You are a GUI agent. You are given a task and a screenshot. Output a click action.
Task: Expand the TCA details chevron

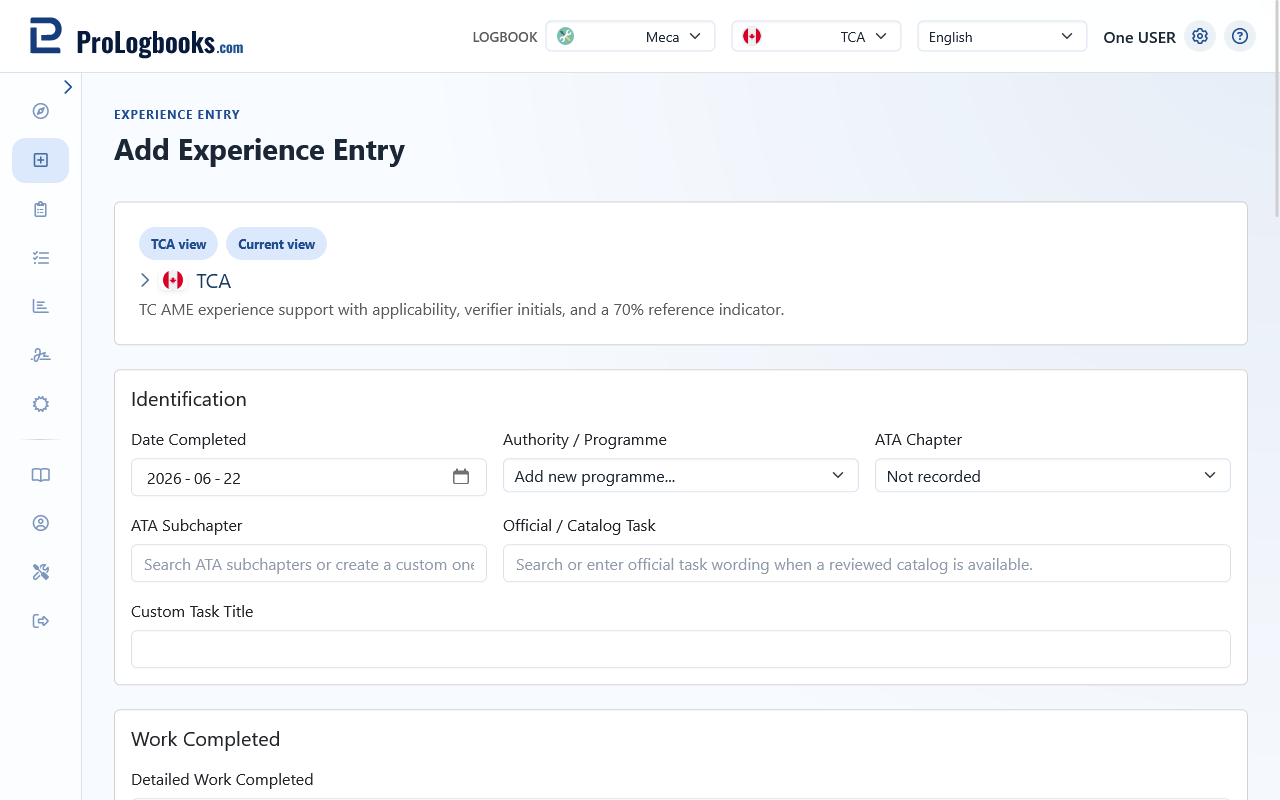[145, 280]
